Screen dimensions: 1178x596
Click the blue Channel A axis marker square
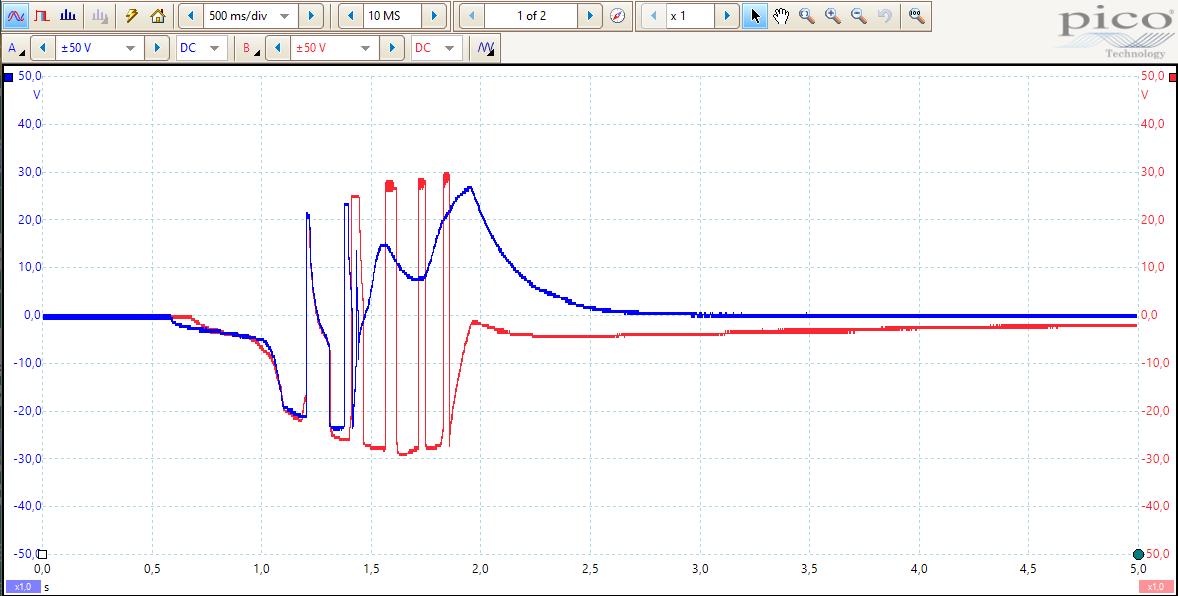pos(8,77)
